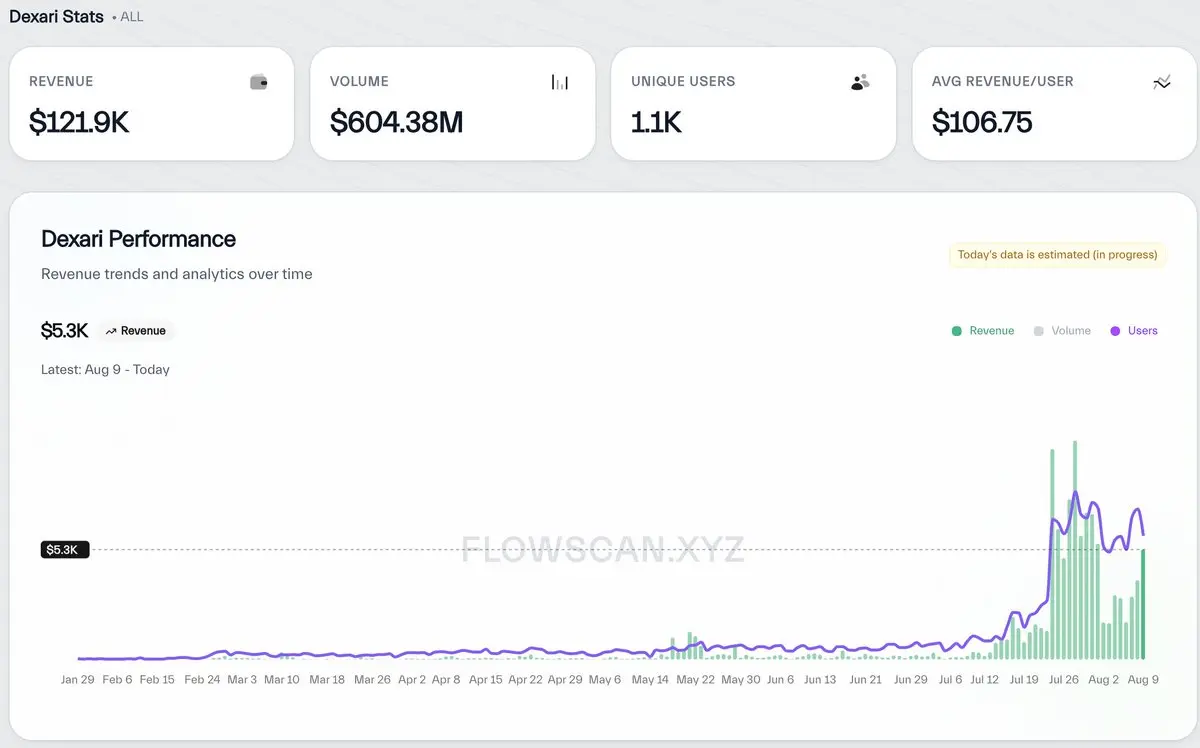Click the purple Users legend dot

[x=1115, y=331]
